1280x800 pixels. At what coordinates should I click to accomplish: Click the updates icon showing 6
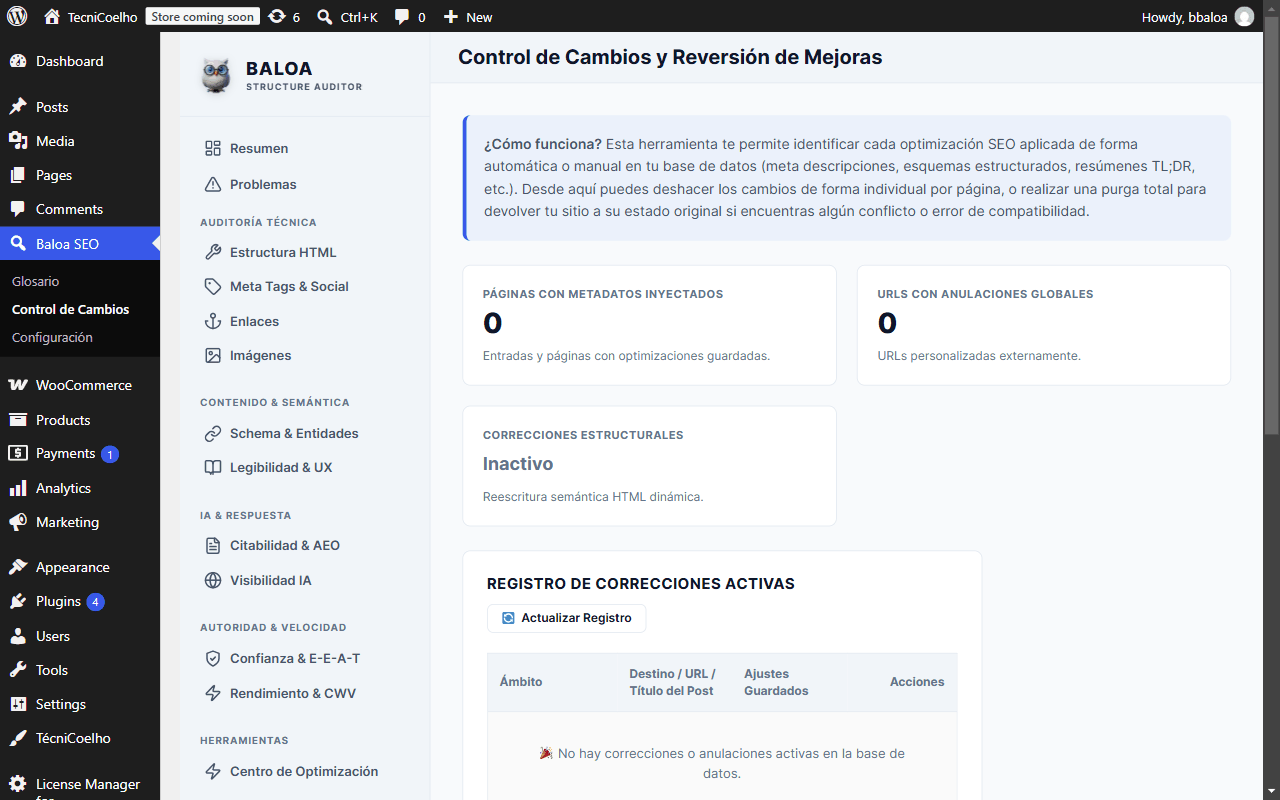(277, 16)
